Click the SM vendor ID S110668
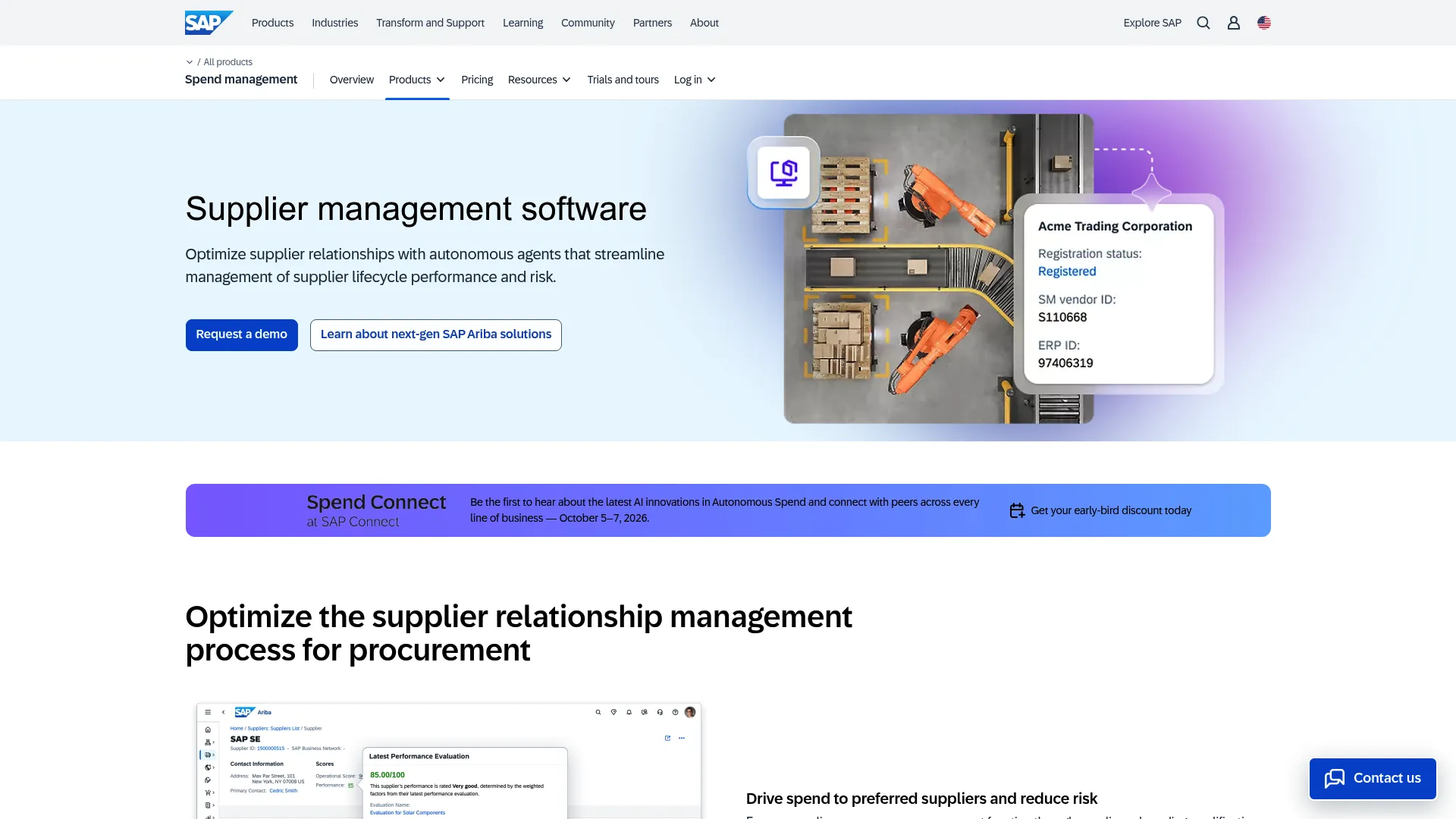This screenshot has height=819, width=1456. (1062, 318)
